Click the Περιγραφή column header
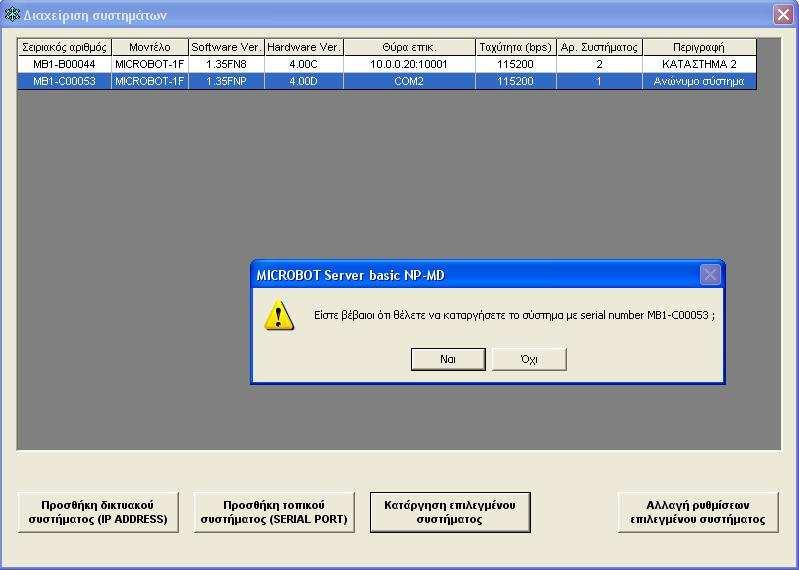The image size is (799, 570). click(699, 47)
